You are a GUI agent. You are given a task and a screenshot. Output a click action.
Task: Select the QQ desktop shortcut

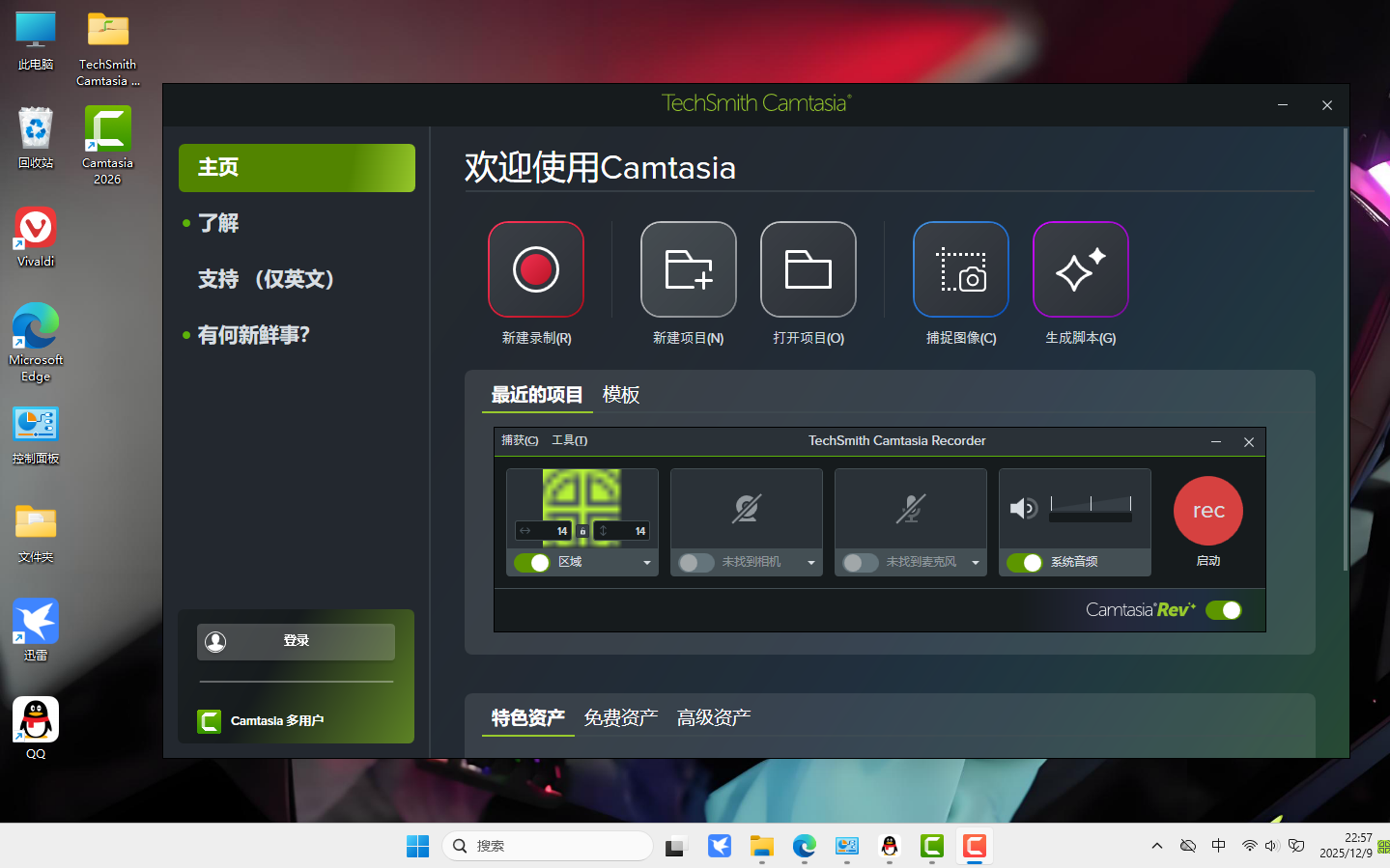pos(36,729)
